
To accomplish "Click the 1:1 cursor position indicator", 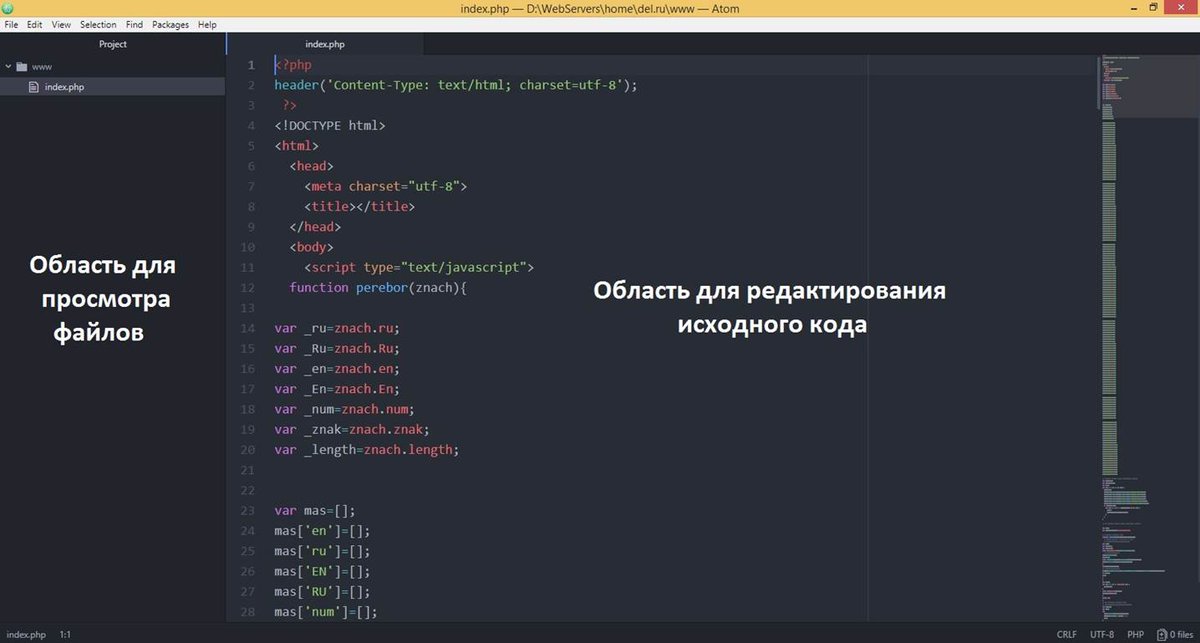I will [65, 634].
